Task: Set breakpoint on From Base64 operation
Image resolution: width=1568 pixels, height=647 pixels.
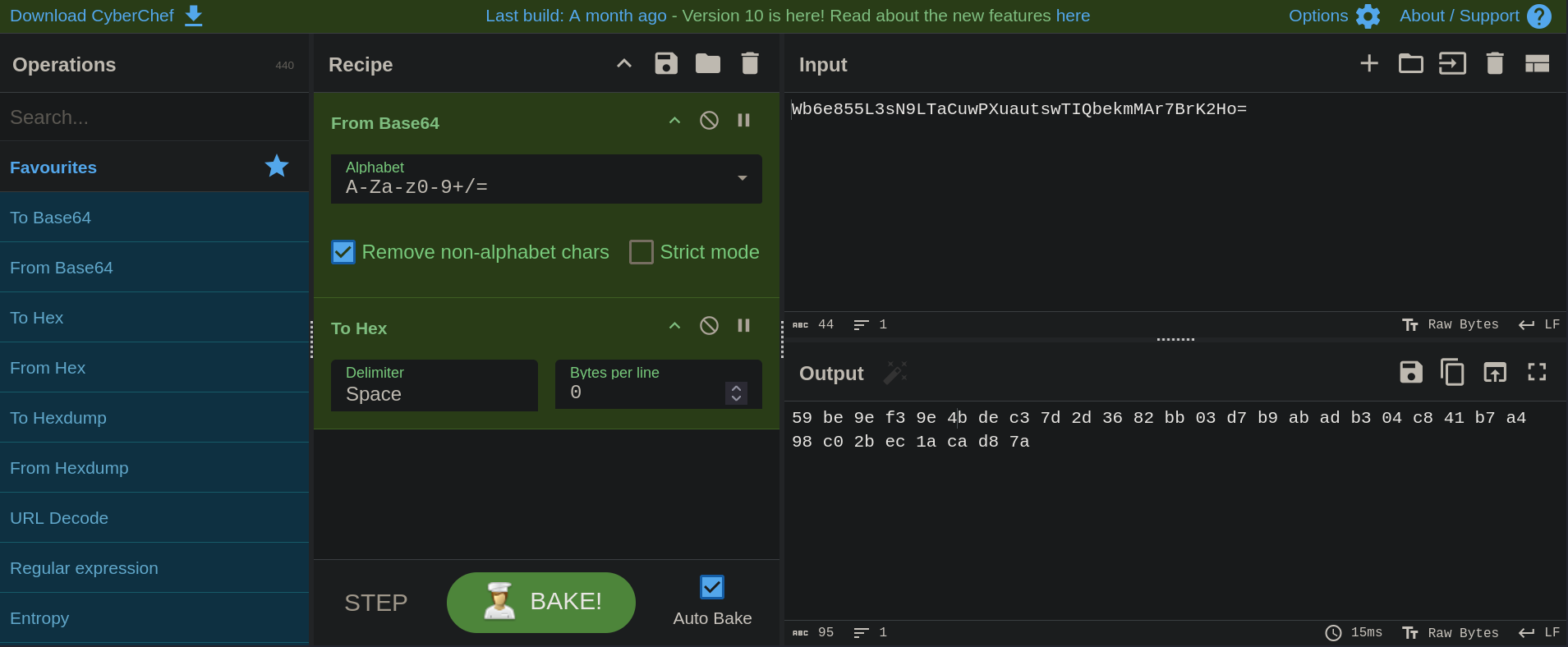Action: (x=743, y=121)
